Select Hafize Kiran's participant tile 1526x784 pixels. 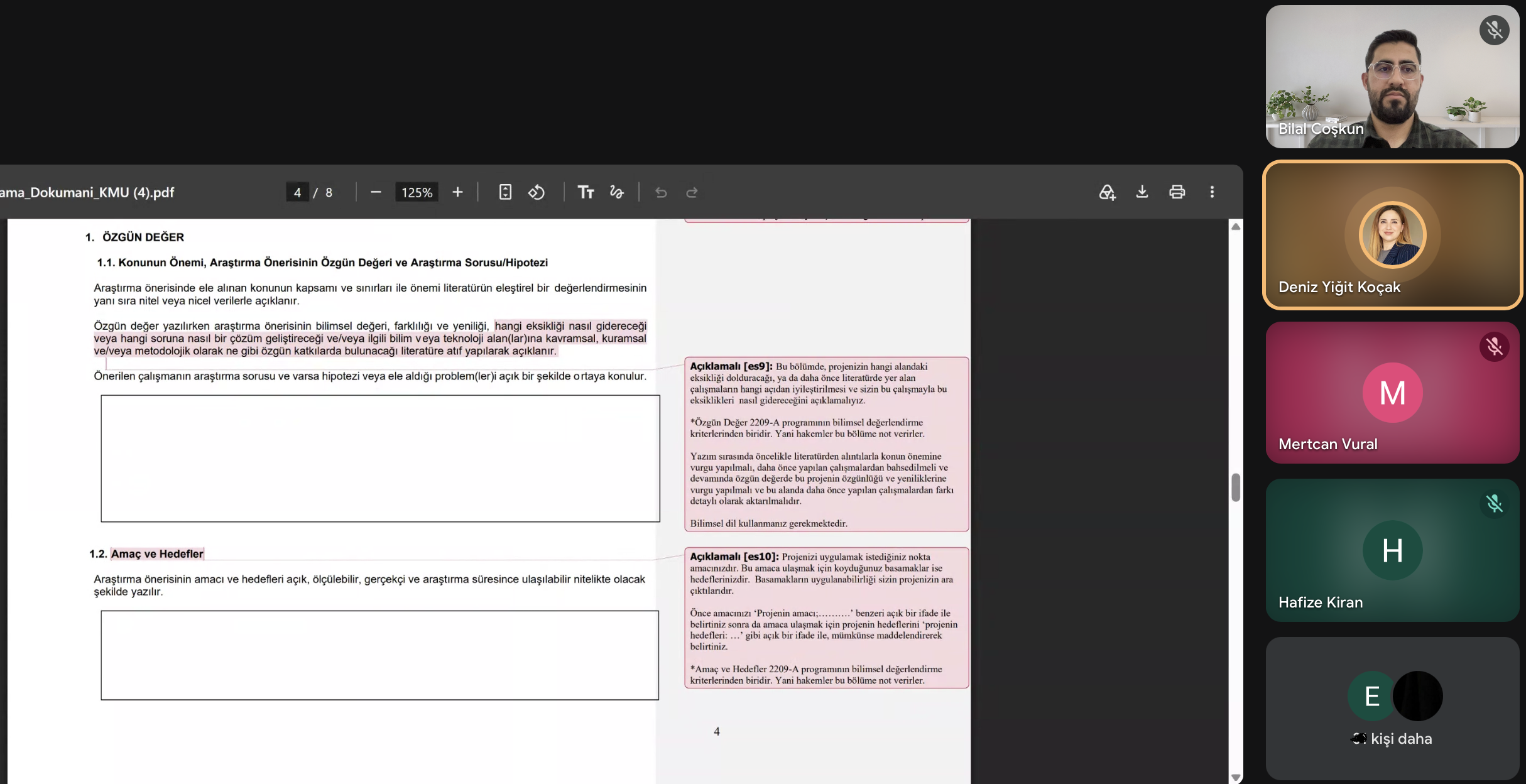click(x=1392, y=550)
